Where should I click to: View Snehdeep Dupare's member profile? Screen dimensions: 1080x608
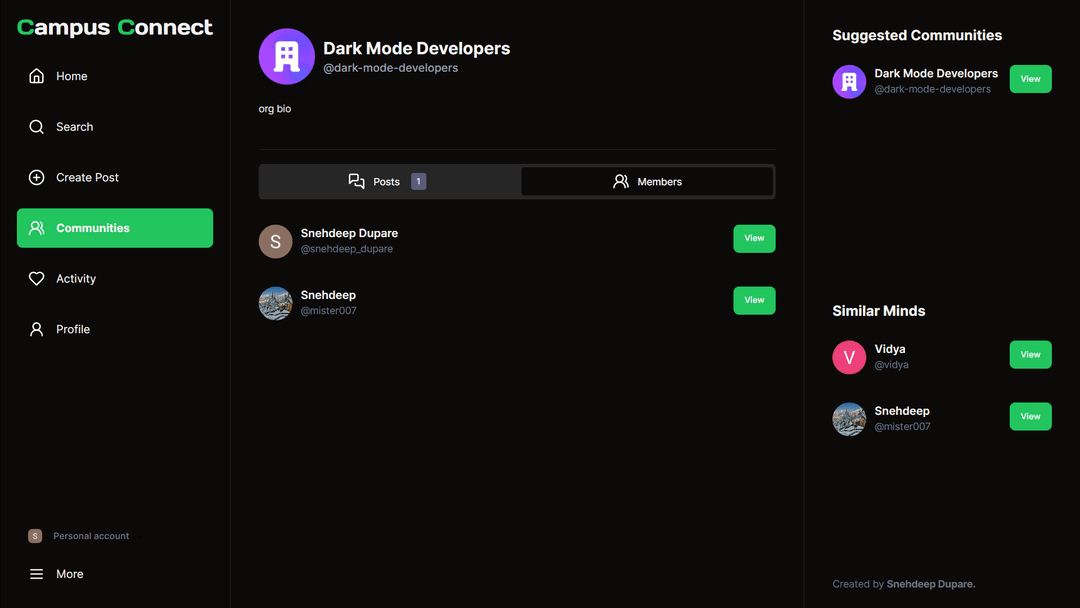pos(754,239)
